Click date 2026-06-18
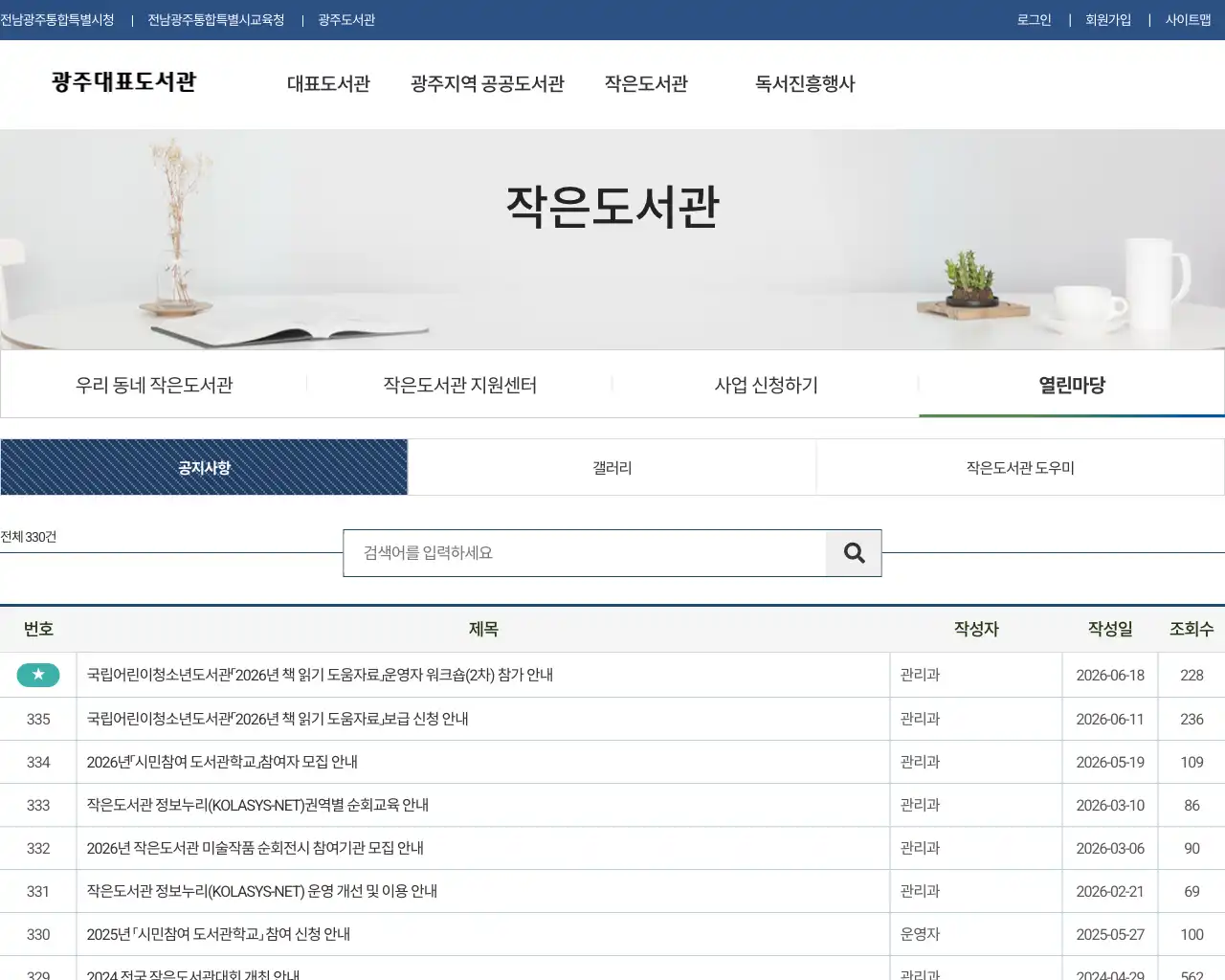 click(x=1110, y=675)
